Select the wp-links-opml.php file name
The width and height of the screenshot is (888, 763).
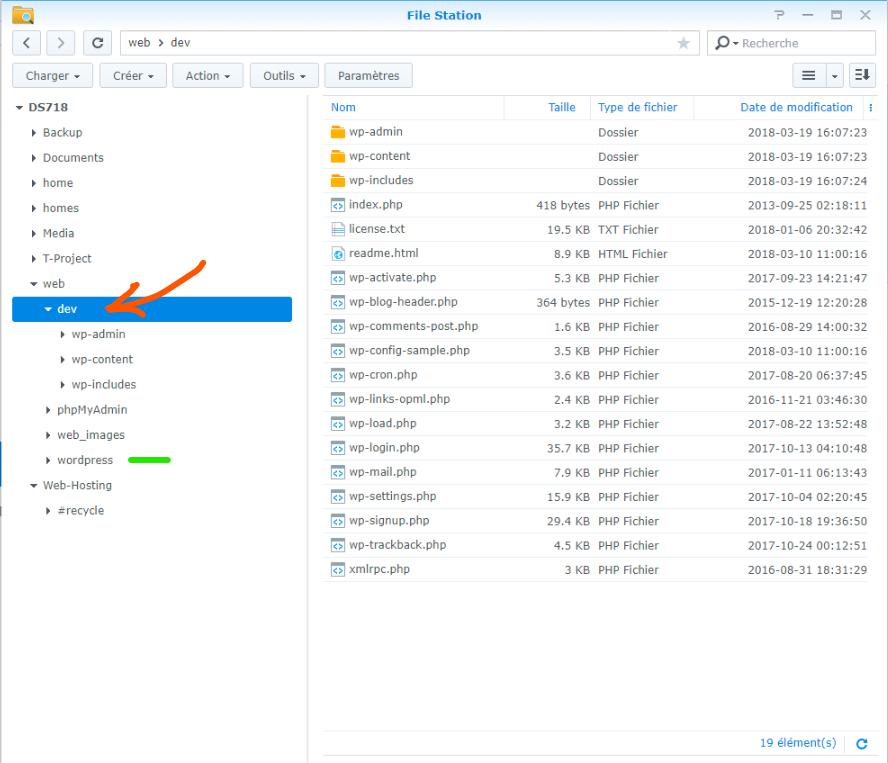tap(399, 399)
